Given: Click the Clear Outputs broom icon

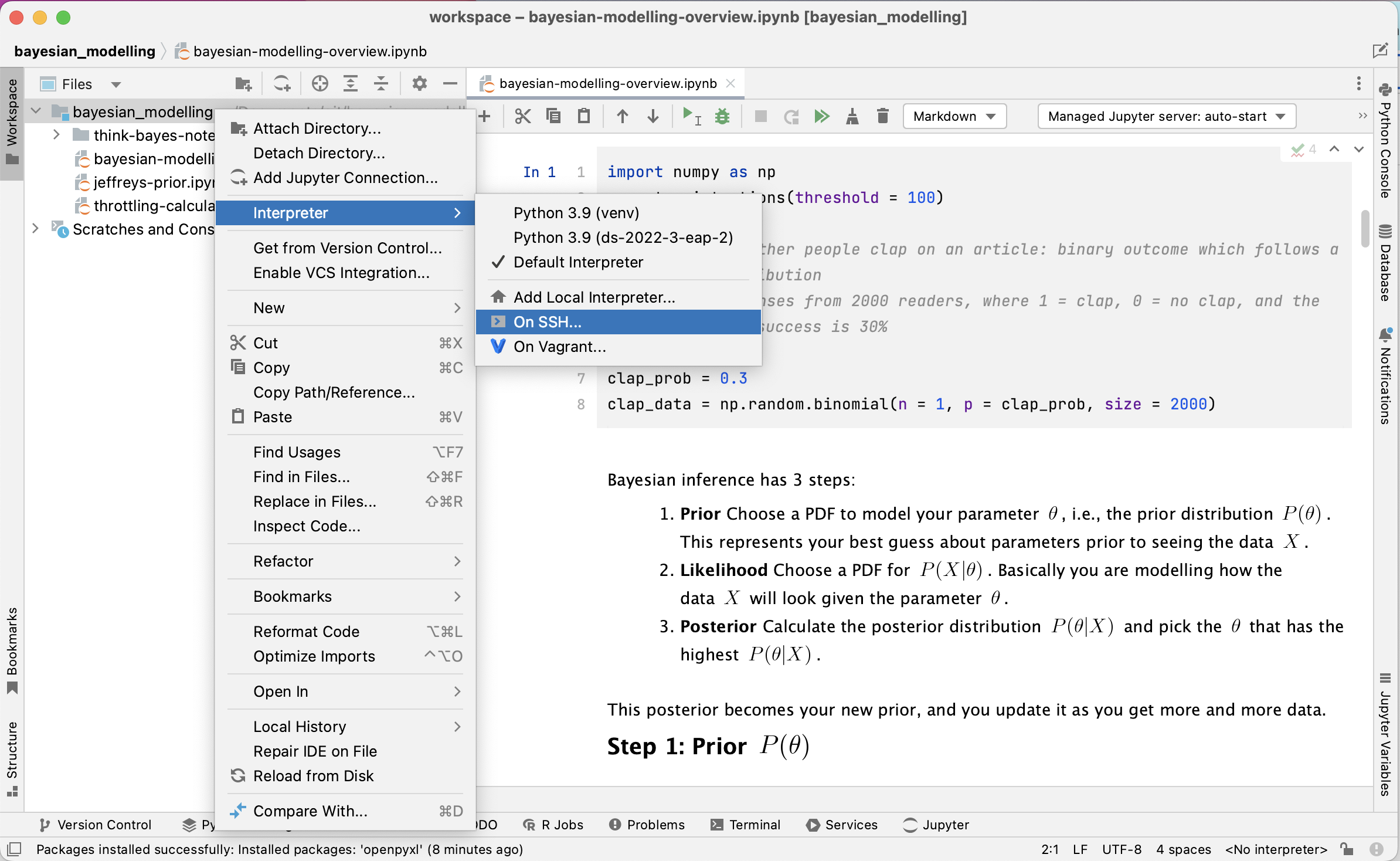Looking at the screenshot, I should (852, 116).
